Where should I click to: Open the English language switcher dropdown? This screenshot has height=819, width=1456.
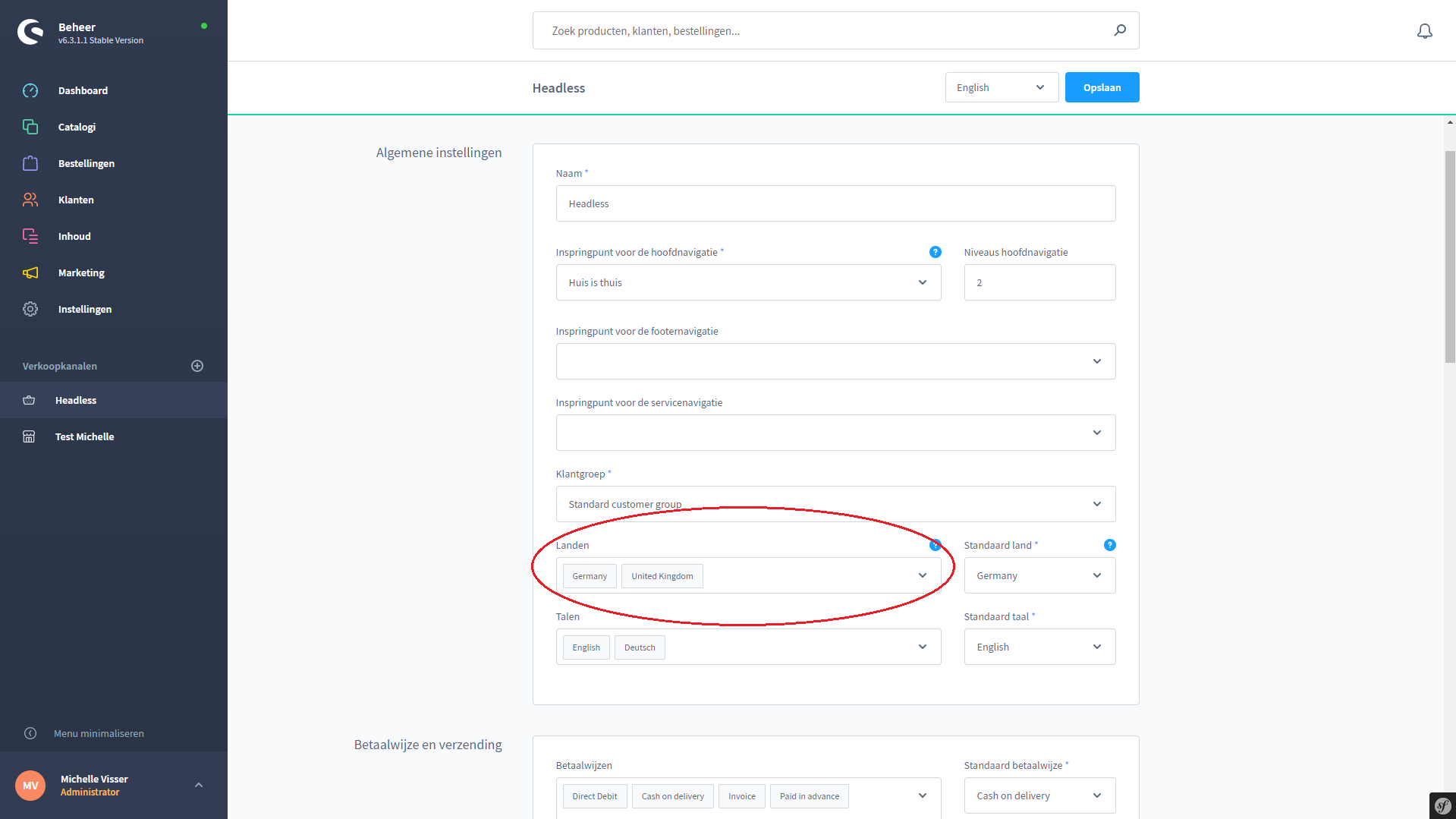pyautogui.click(x=1001, y=87)
